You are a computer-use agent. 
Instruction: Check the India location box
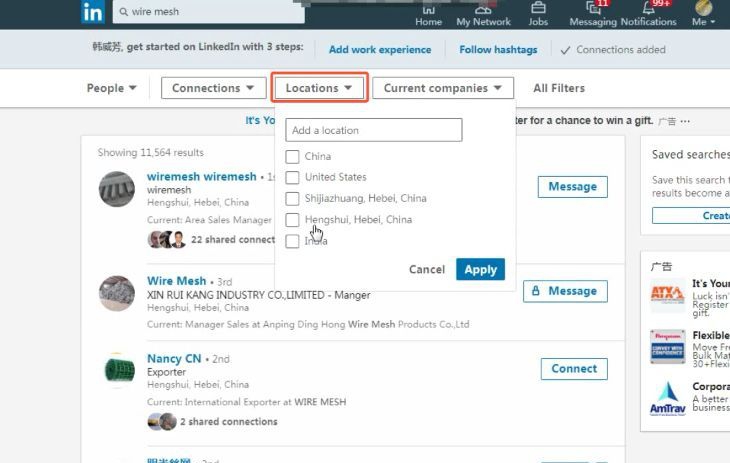(x=292, y=241)
